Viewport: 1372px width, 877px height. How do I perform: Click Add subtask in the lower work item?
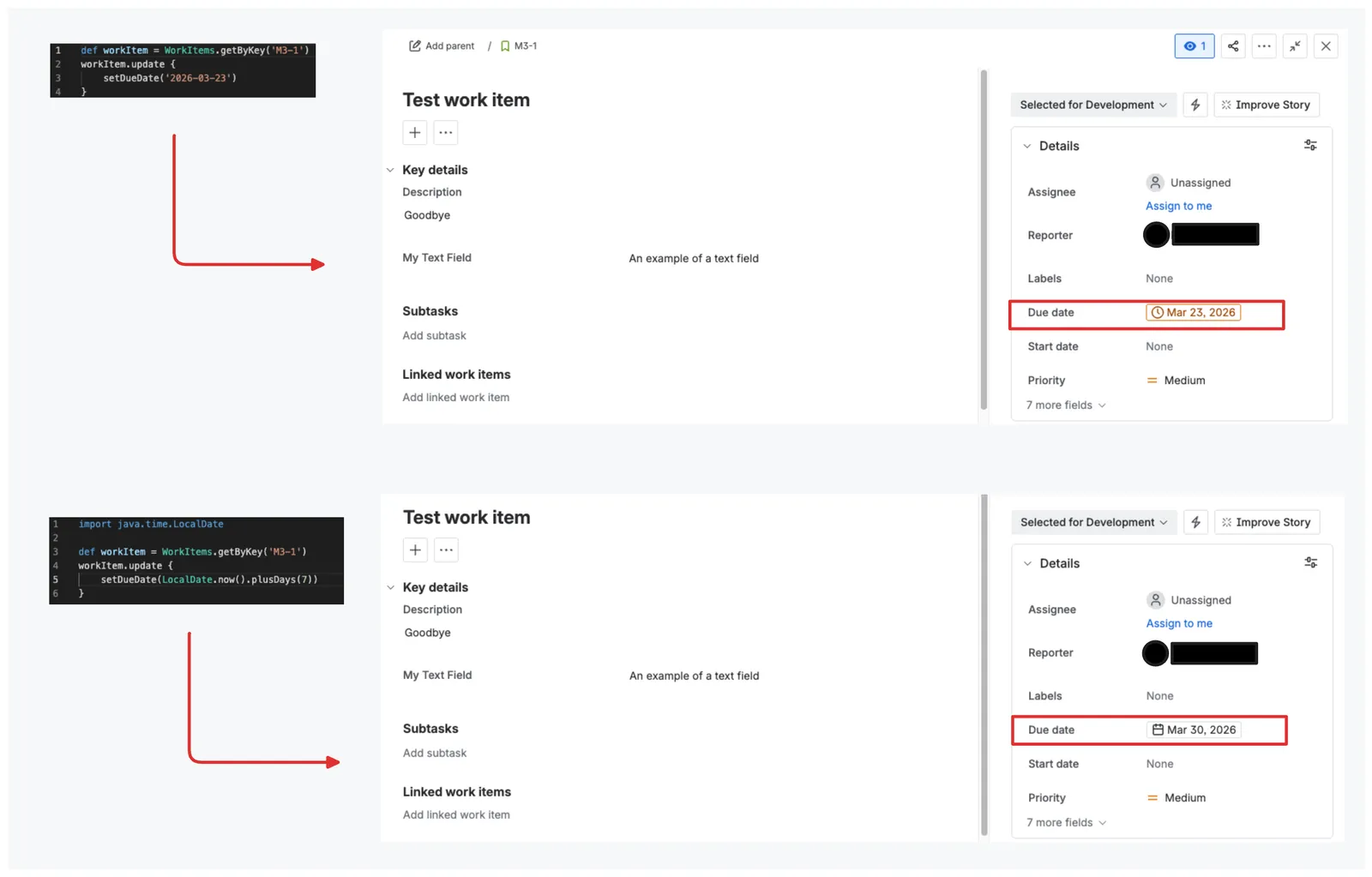(435, 754)
